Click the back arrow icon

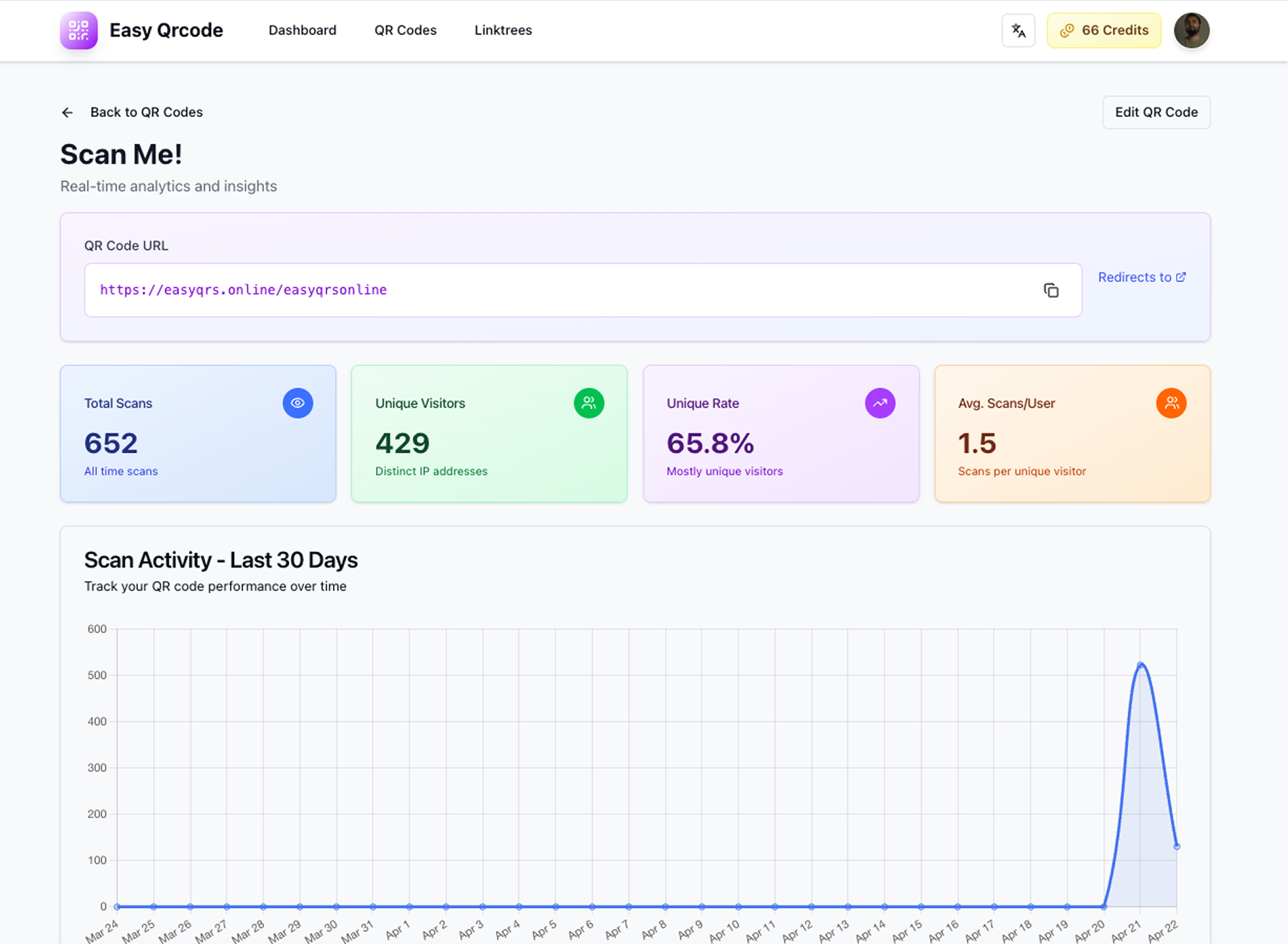(67, 112)
